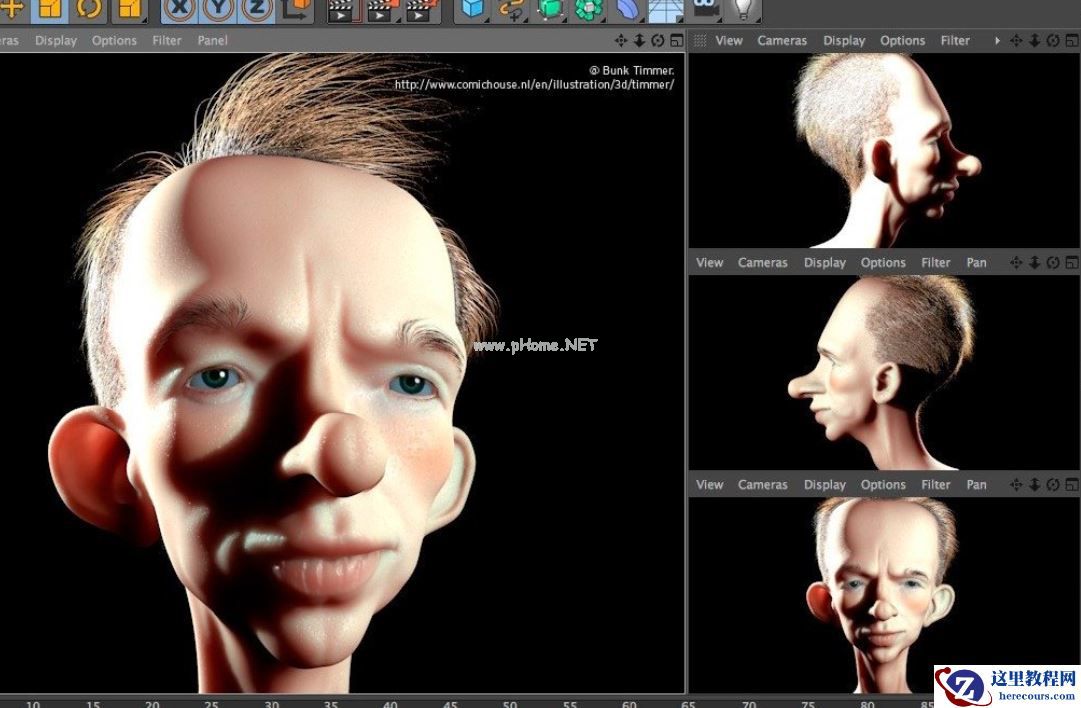This screenshot has height=708, width=1081.
Task: Add a Light object from toolbar
Action: 742,9
